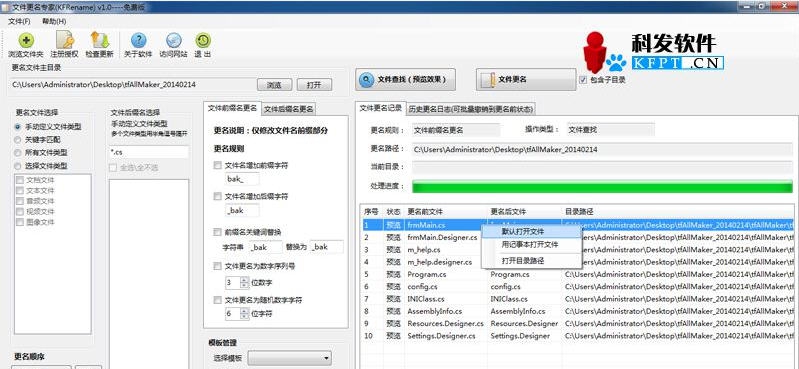Click the After-Rename File (更名后文件) column header

525,211
